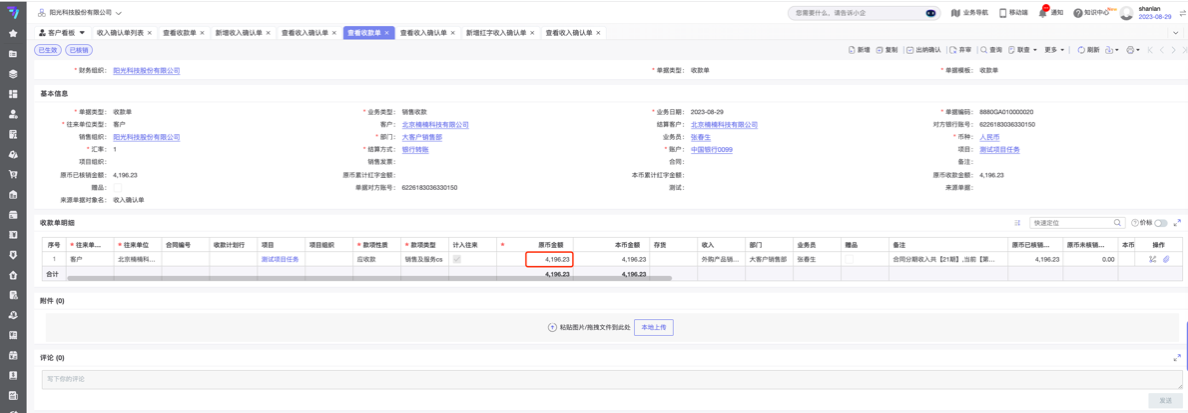
Task: Toggle the 价税 switch
Action: point(1160,222)
